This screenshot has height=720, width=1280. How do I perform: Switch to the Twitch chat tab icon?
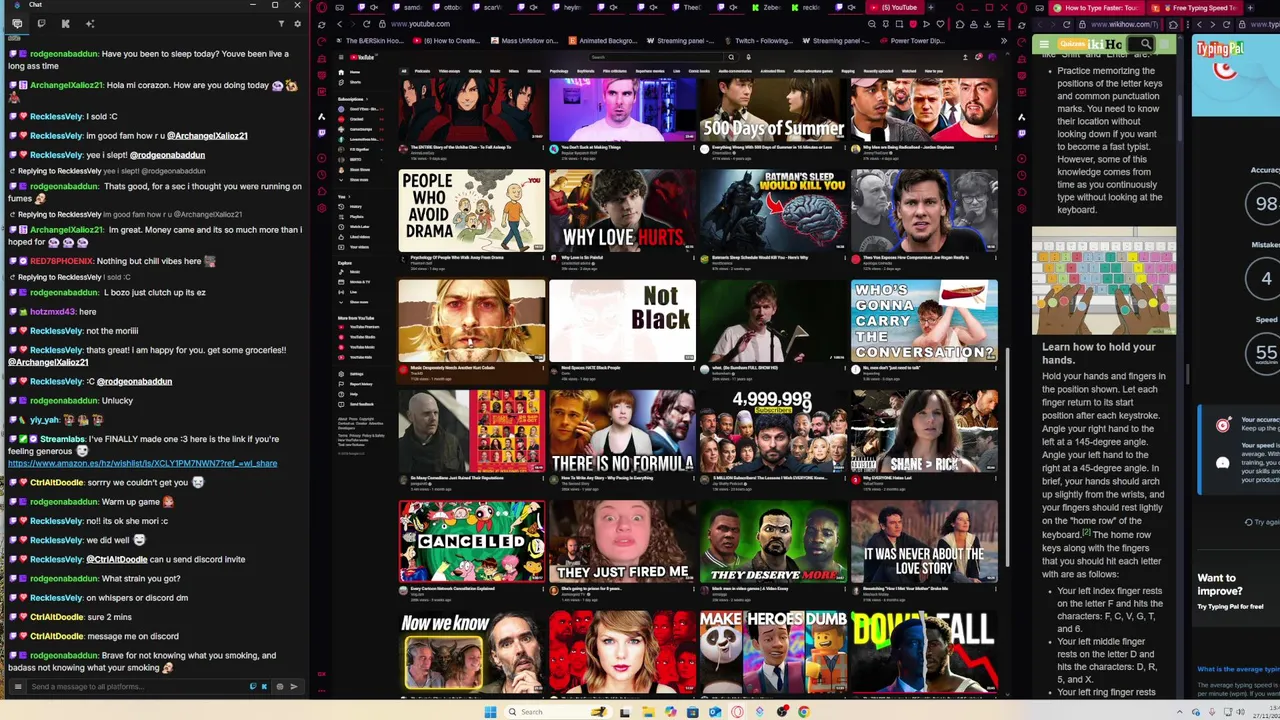coord(41,24)
